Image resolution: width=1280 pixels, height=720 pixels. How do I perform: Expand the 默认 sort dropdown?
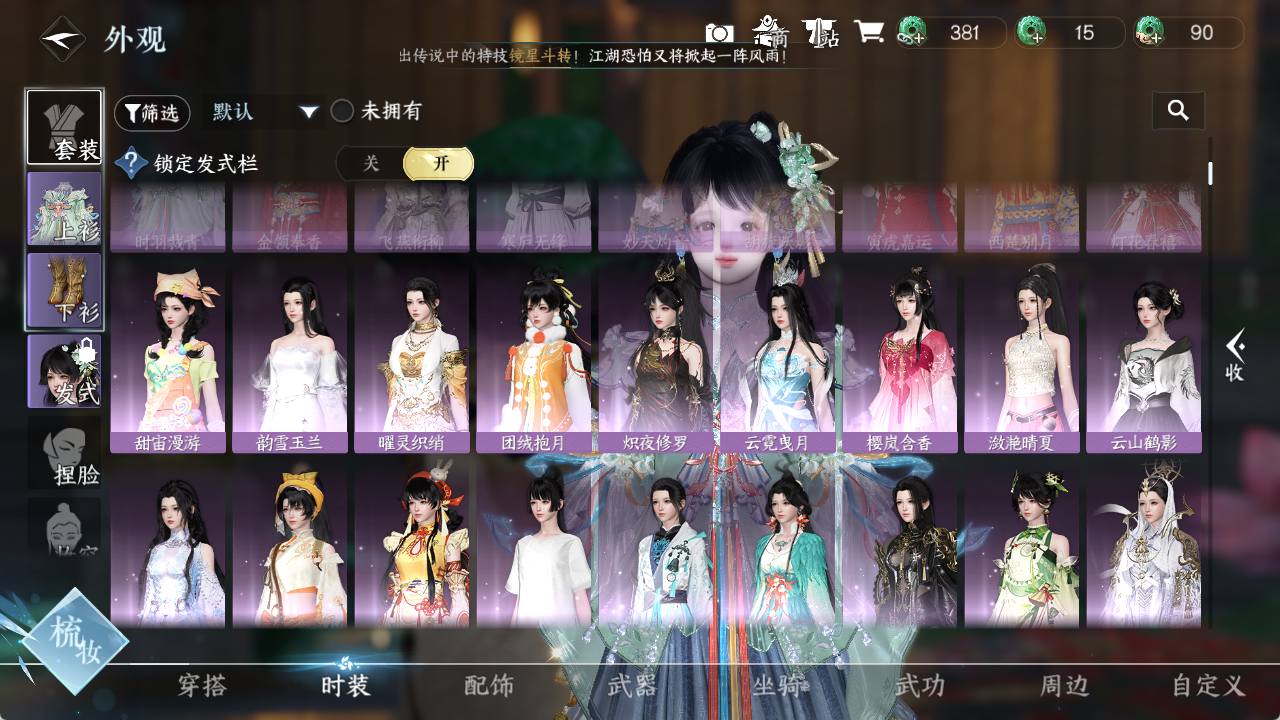(264, 112)
